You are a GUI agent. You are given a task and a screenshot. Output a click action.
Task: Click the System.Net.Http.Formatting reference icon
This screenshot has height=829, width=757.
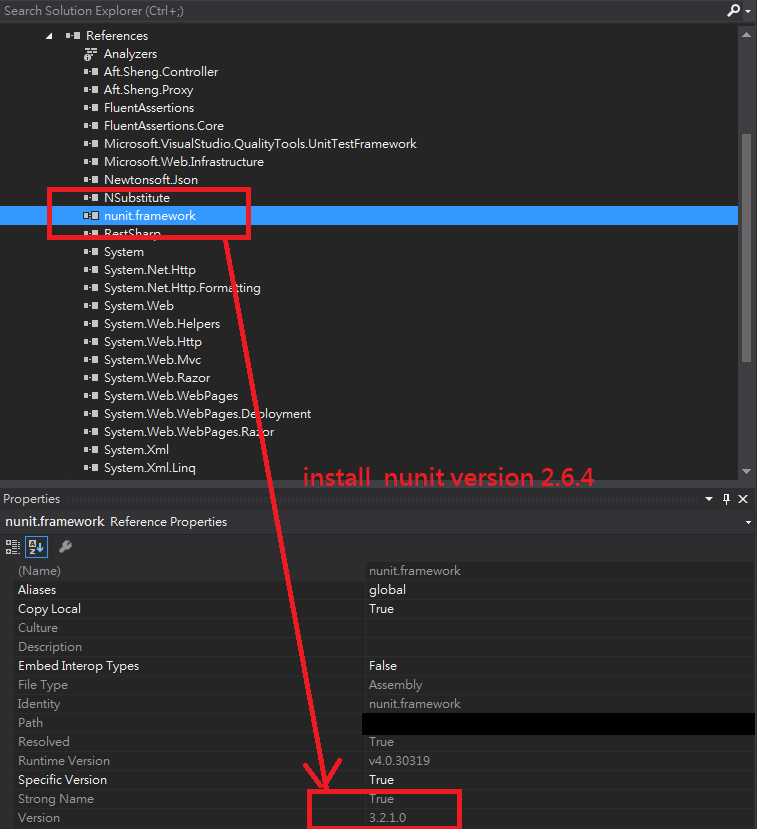coord(91,287)
